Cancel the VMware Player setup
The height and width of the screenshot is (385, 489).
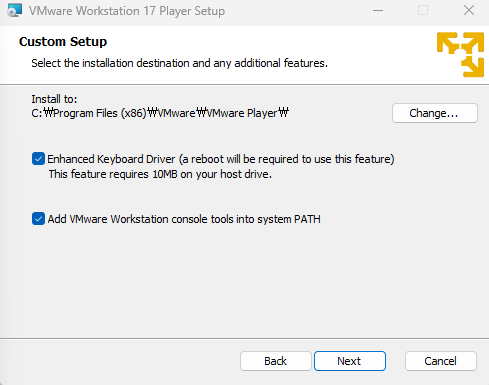(x=441, y=361)
